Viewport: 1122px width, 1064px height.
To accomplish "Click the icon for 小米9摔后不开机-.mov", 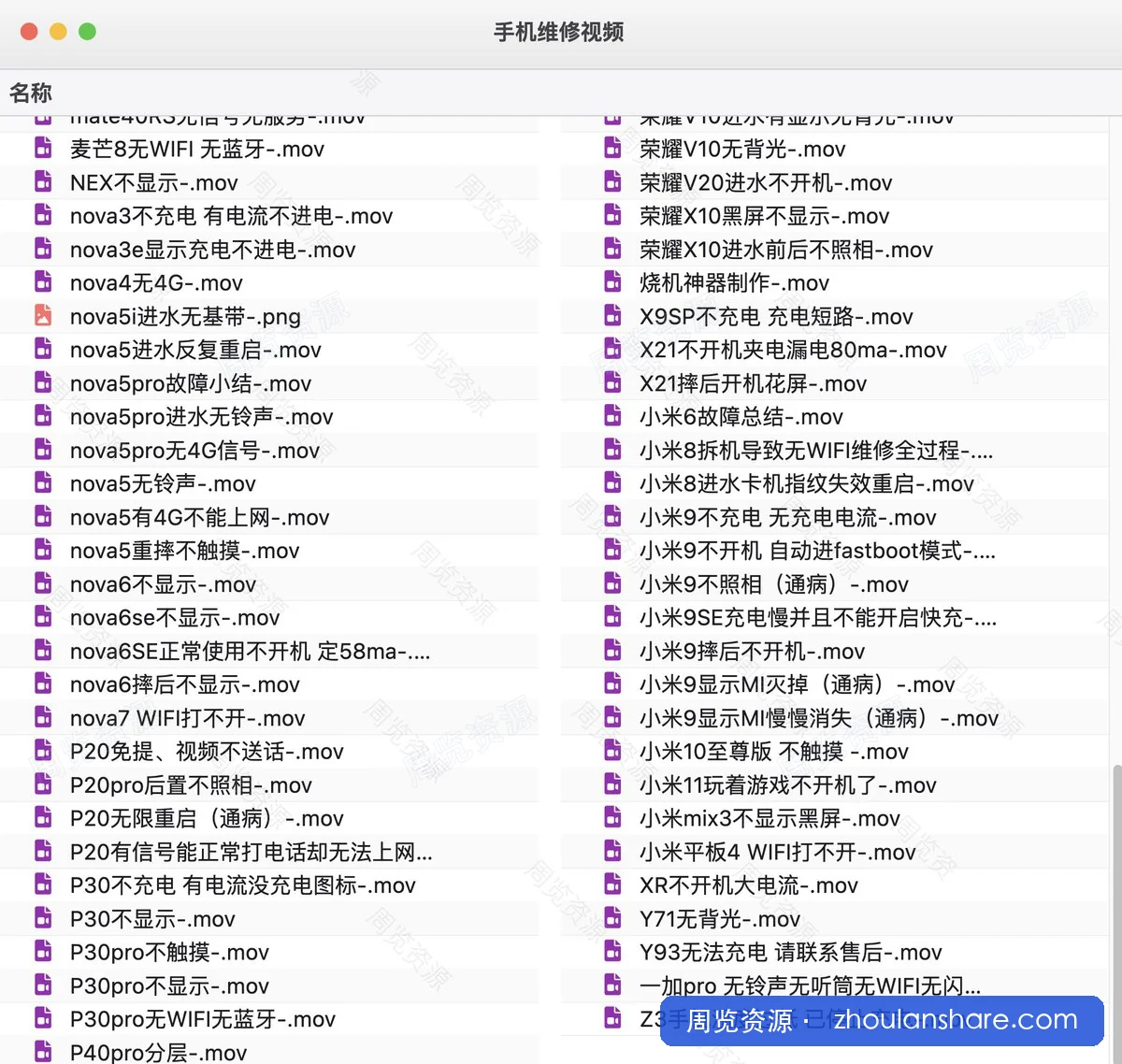I will point(612,650).
